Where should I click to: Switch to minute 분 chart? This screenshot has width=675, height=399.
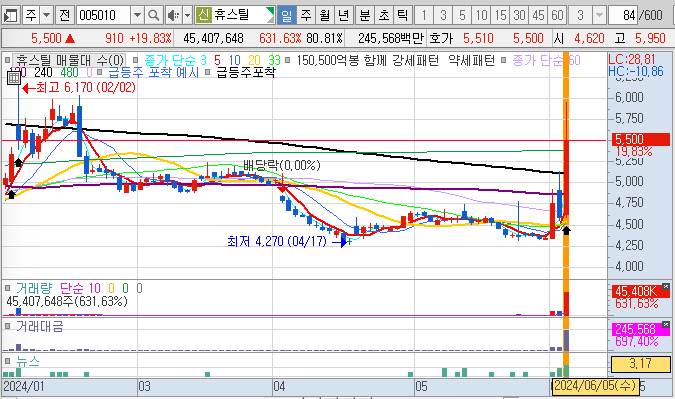click(x=365, y=15)
